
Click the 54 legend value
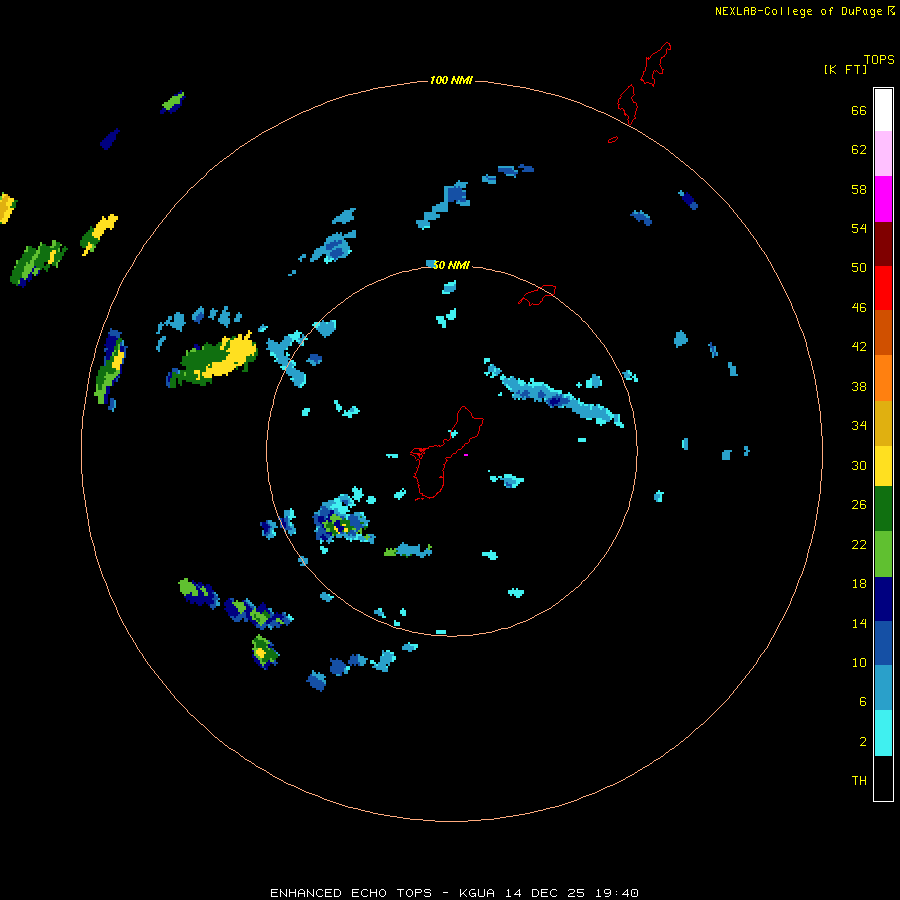pyautogui.click(x=859, y=228)
